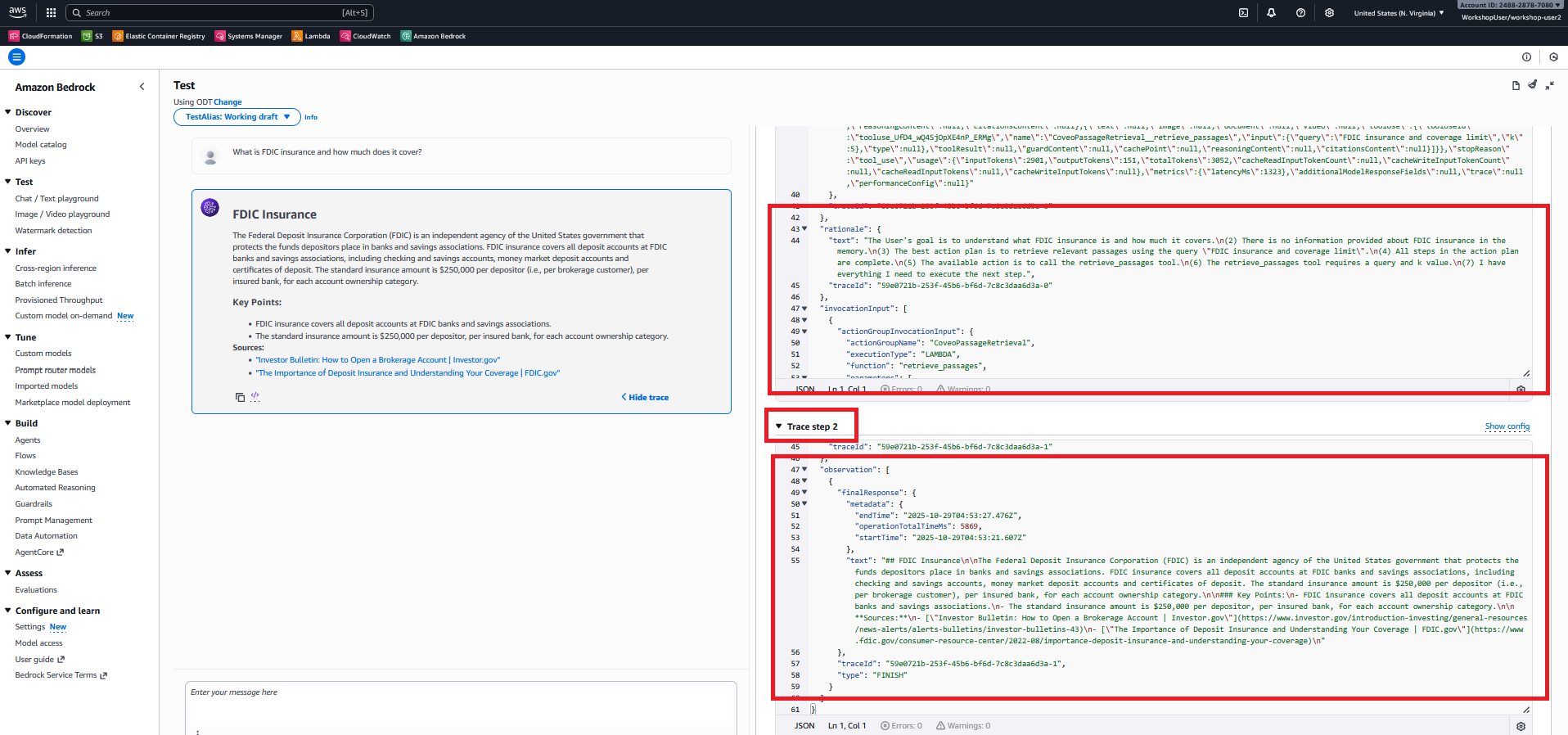Open the hexagon clock icon beside the info icon

tap(1553, 57)
